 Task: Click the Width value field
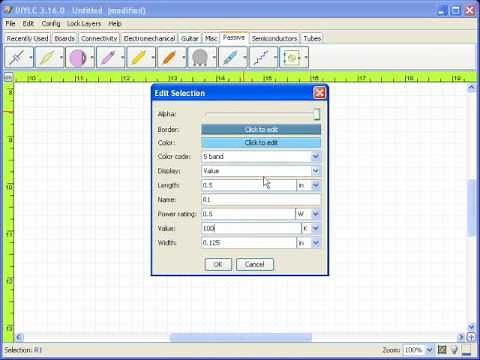249,243
